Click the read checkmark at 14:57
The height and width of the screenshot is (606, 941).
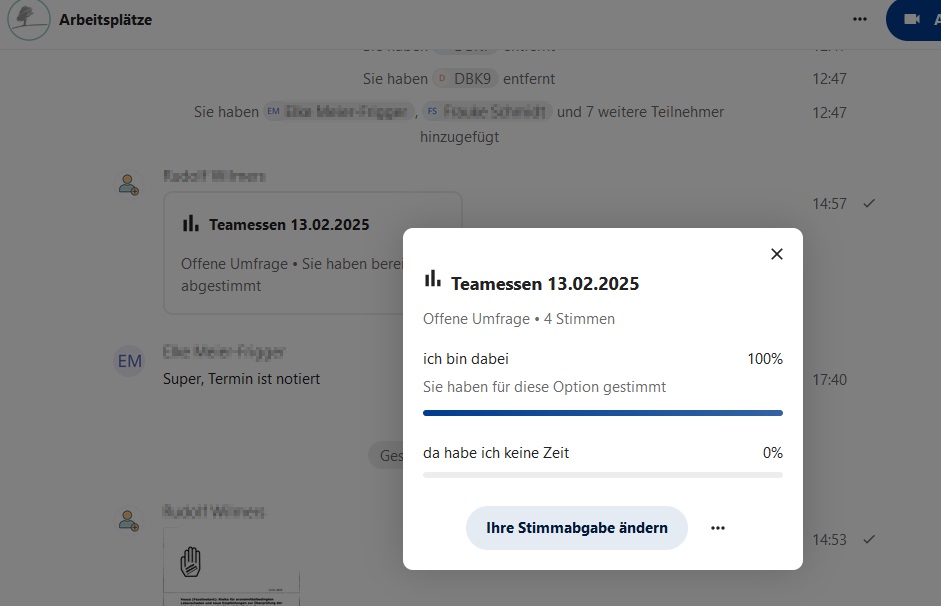tap(869, 203)
